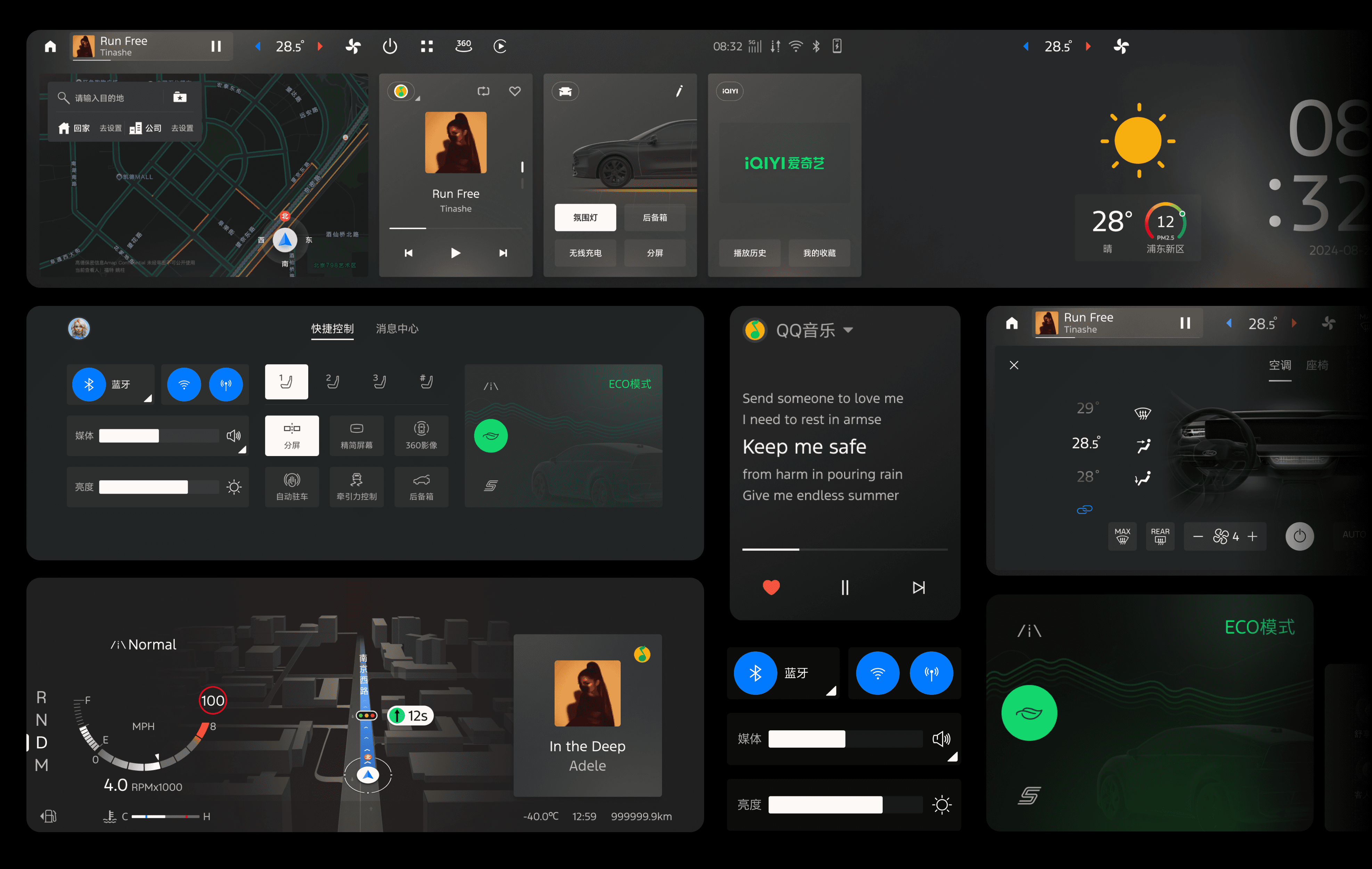1372x869 pixels.
Task: Click the 无线充电 button
Action: (x=585, y=253)
